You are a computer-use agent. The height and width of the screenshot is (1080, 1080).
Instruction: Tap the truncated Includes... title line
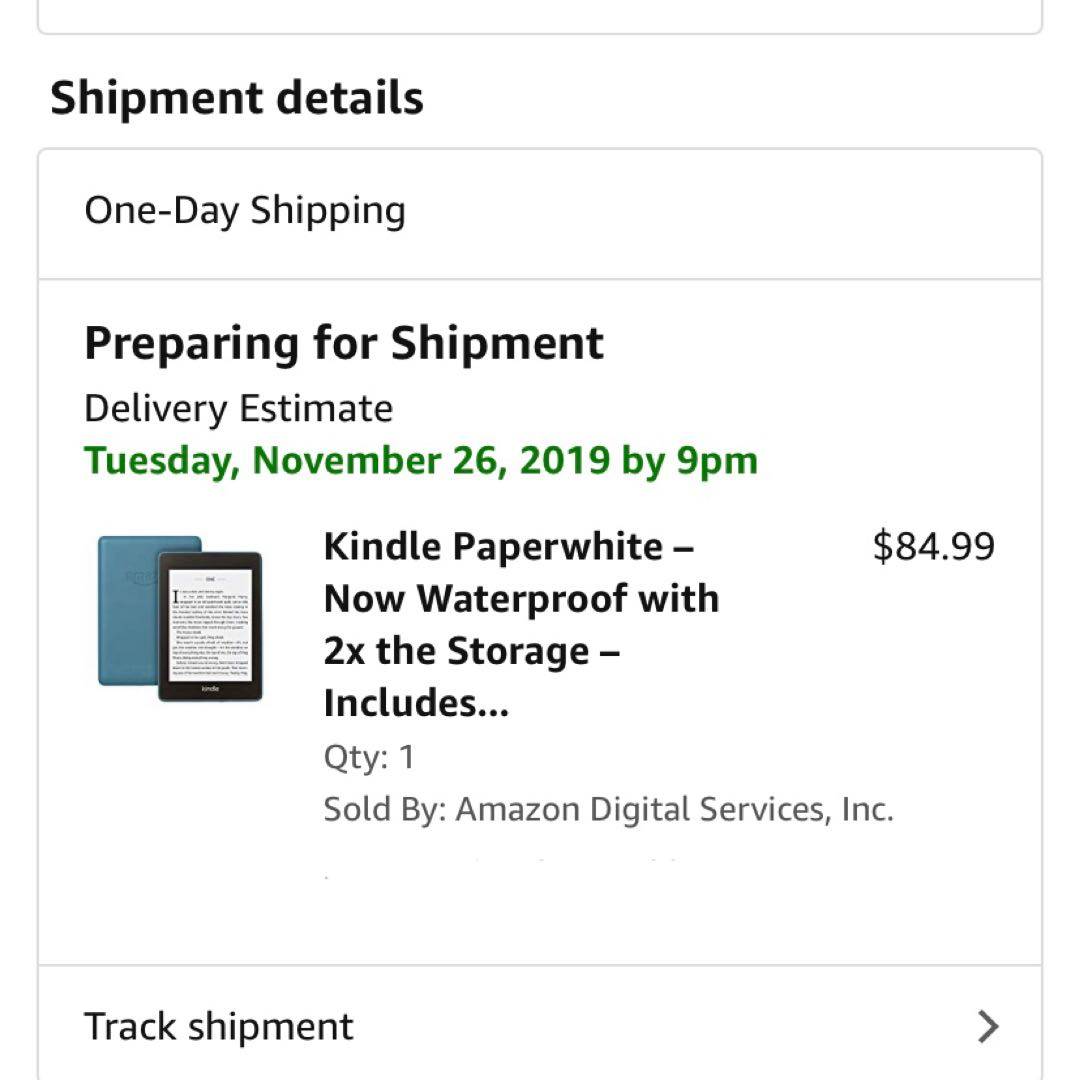[x=416, y=704]
